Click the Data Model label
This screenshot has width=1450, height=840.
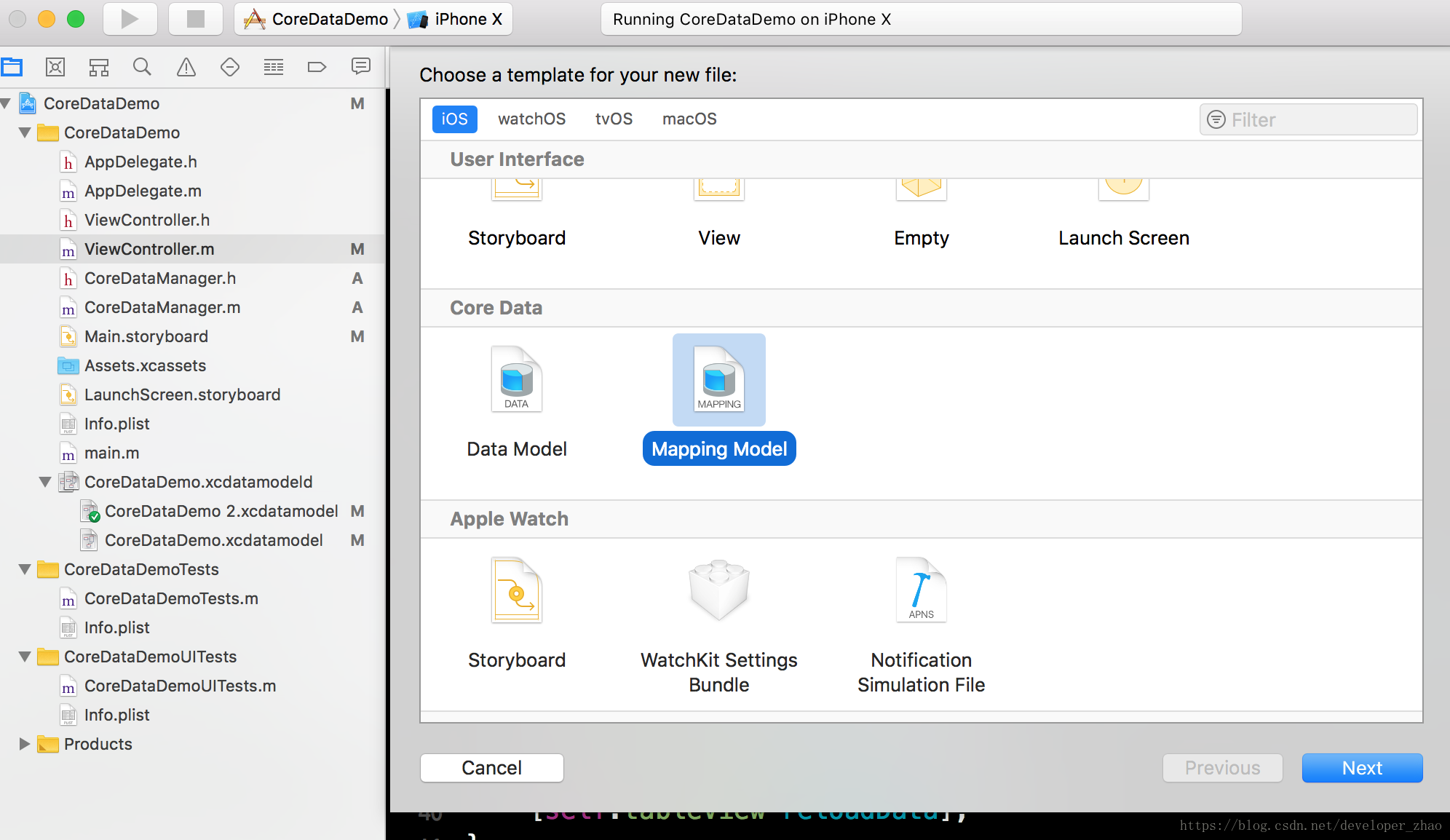[517, 449]
